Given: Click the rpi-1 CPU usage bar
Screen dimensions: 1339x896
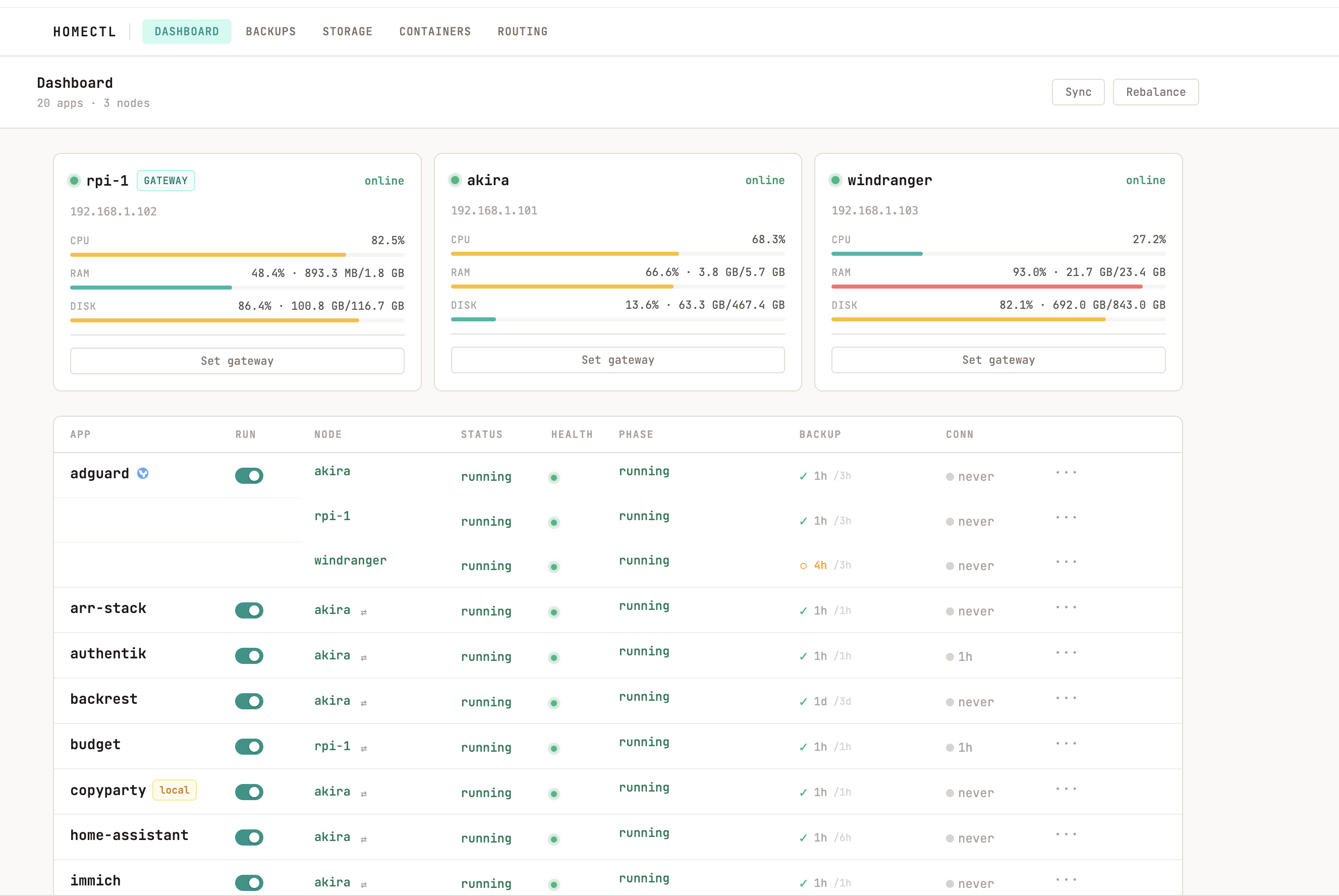Looking at the screenshot, I should click(x=237, y=255).
